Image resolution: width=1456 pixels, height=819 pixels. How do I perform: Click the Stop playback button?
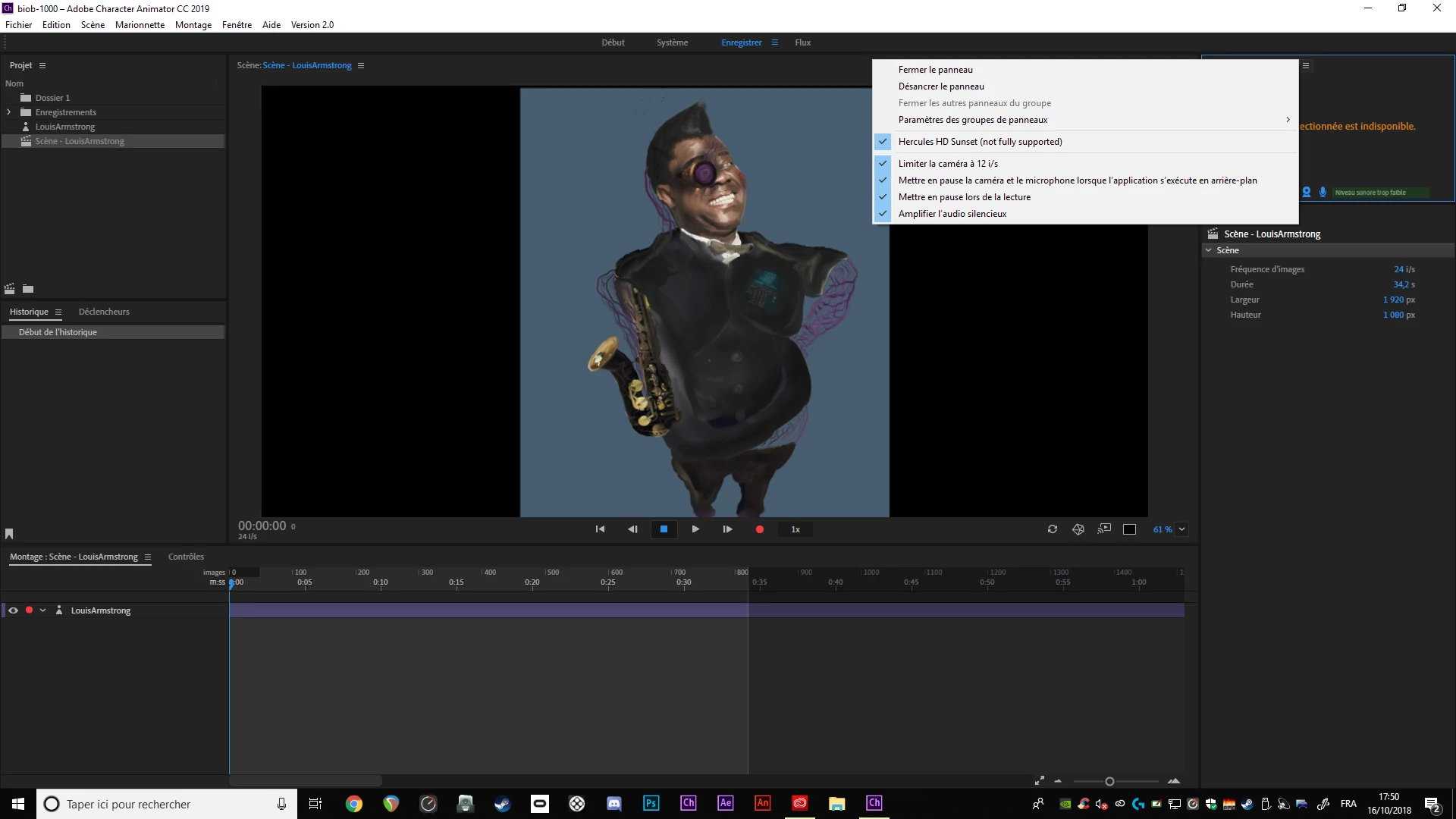664,529
